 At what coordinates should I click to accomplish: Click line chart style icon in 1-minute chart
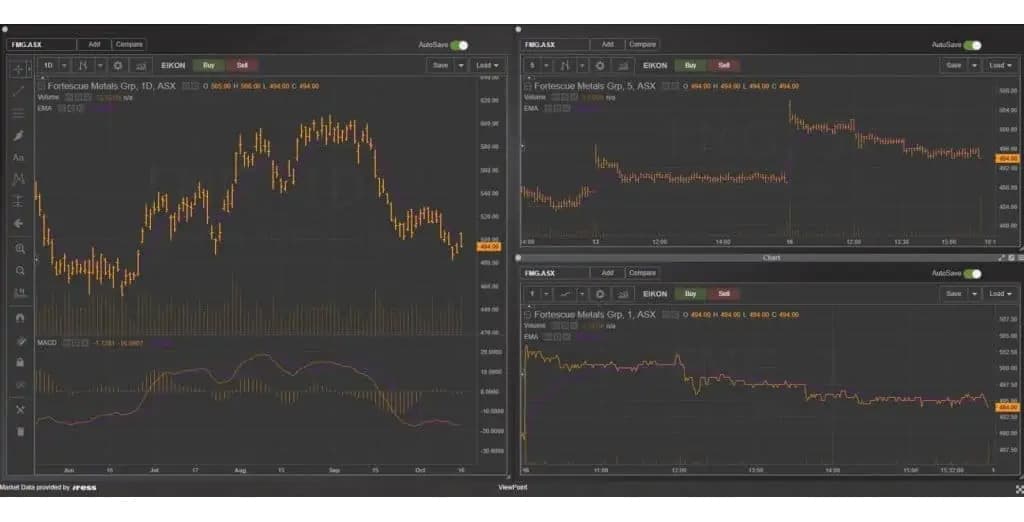565,294
